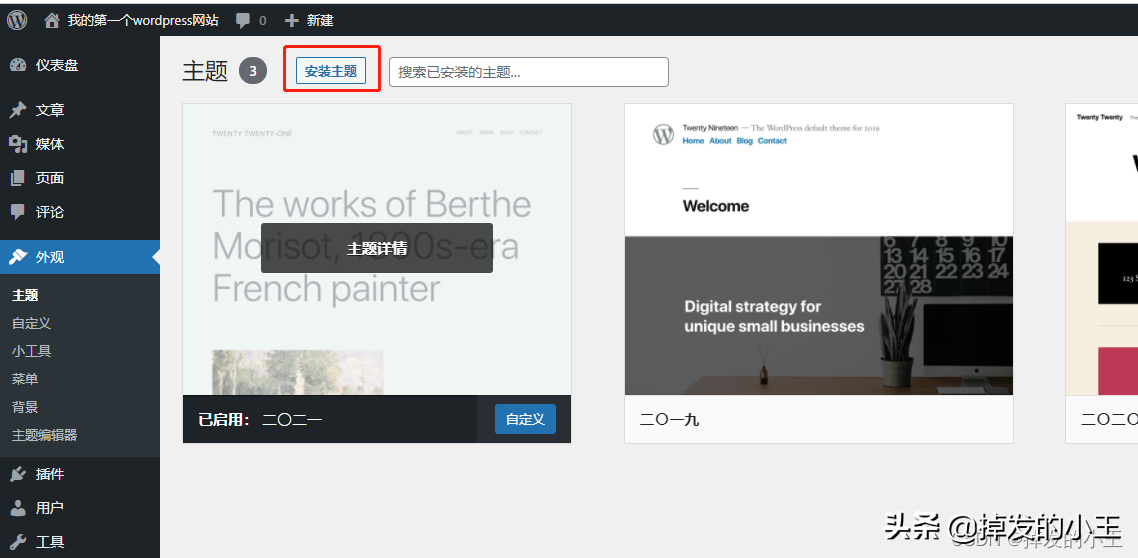Open the Twenty Twenty theme thumbnail

pos(1102,250)
